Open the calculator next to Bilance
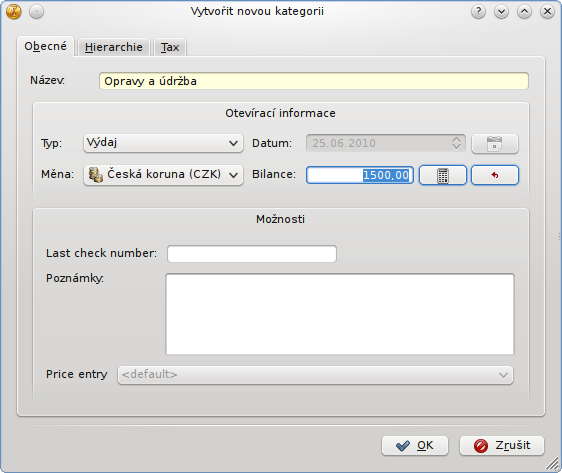 tap(443, 175)
